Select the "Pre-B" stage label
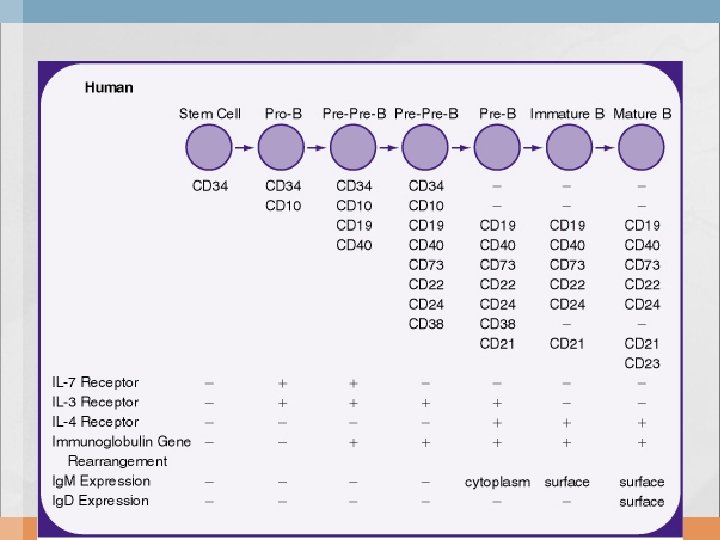 (x=497, y=113)
